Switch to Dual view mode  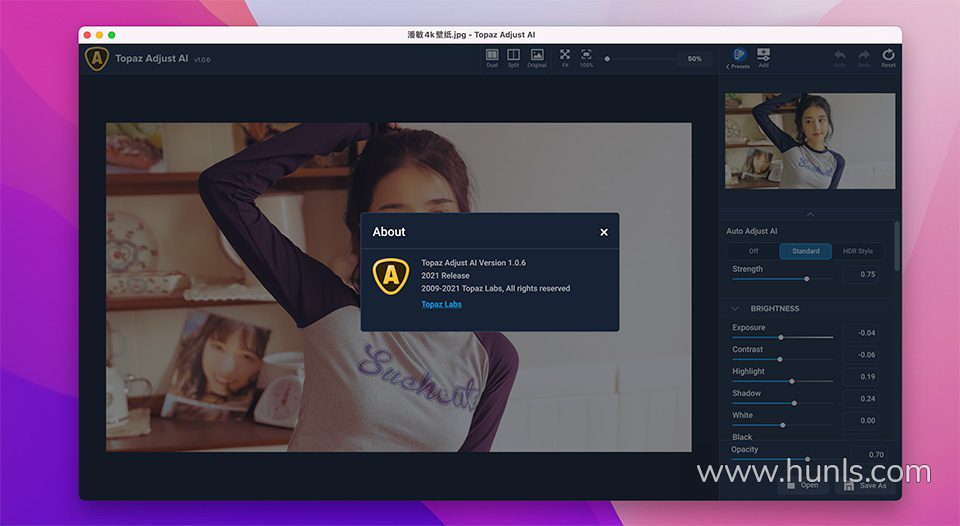492,58
